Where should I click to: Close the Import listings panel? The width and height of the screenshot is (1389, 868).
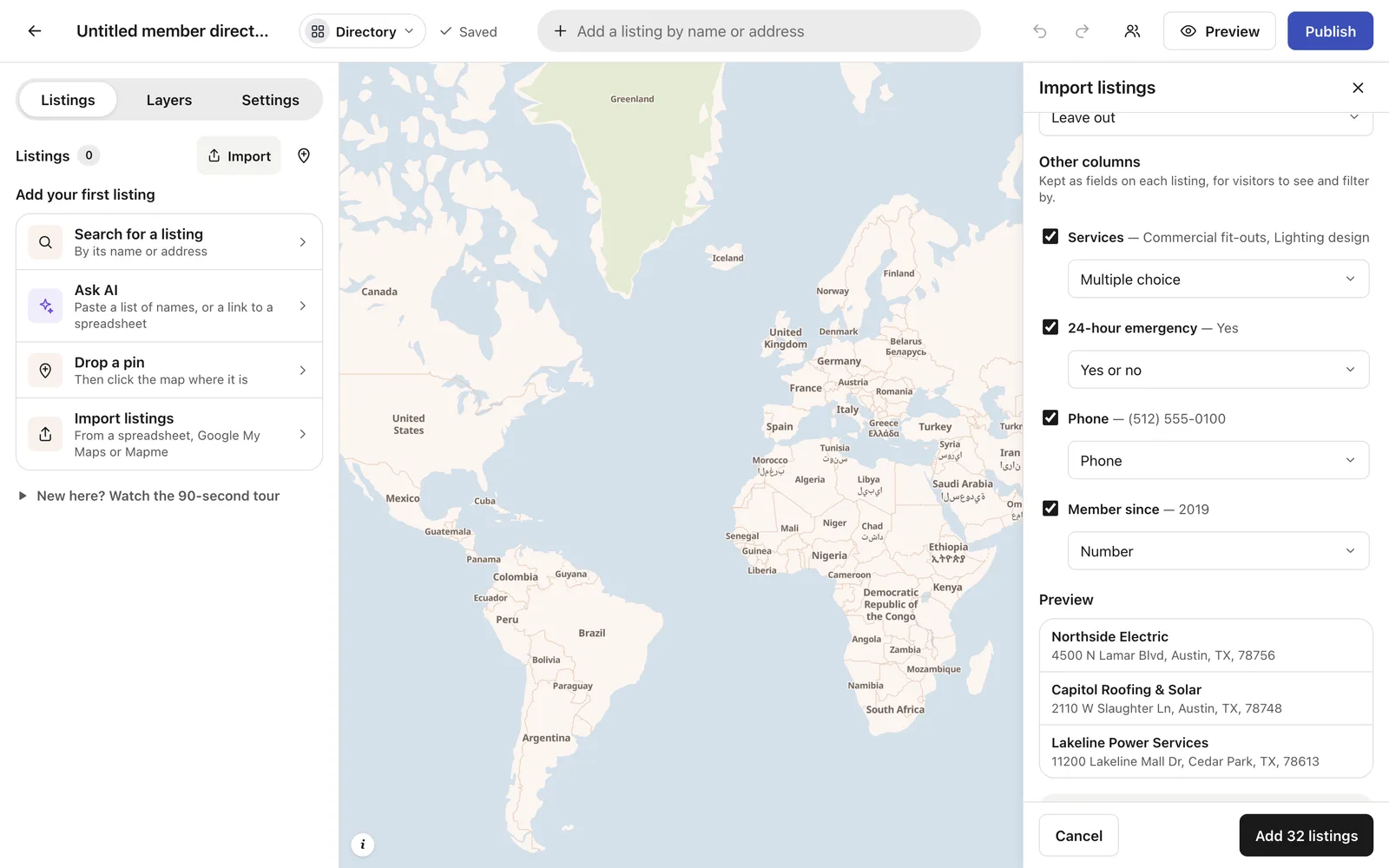1358,88
